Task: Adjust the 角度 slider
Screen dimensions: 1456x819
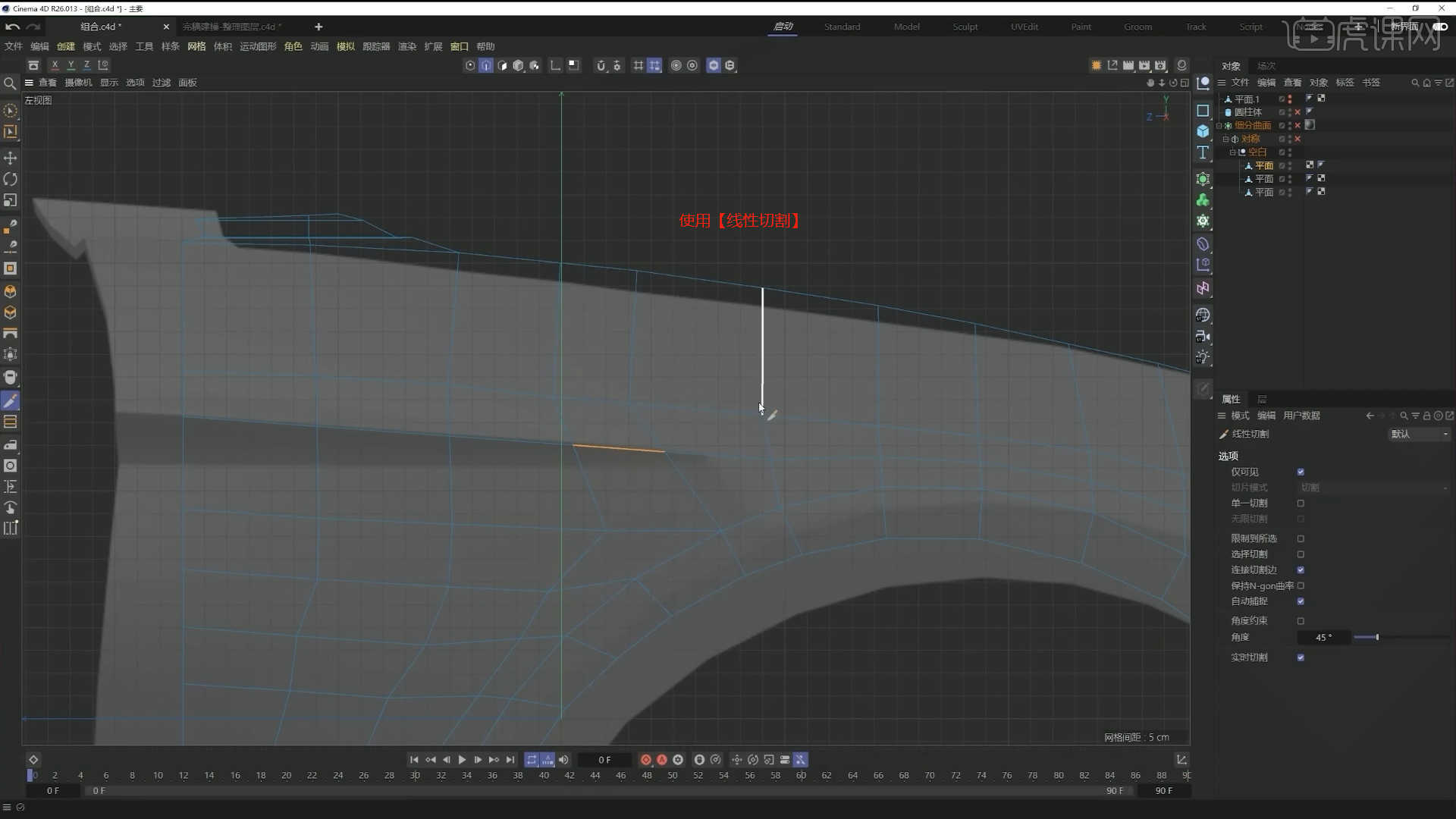Action: point(1401,637)
